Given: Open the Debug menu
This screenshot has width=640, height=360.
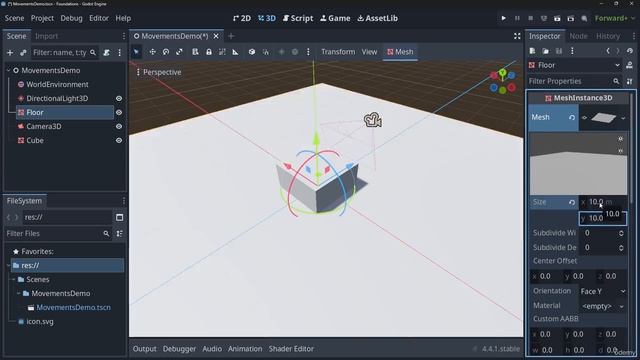Looking at the screenshot, I should [71, 18].
